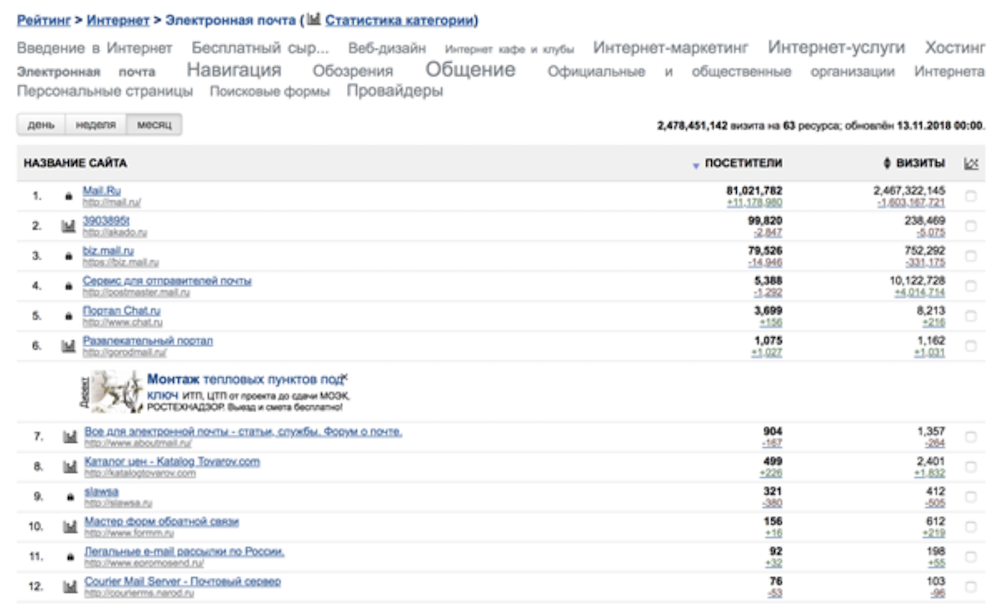This screenshot has height=614, width=1000.
Task: Sort table by Визиты column
Action: [x=920, y=163]
